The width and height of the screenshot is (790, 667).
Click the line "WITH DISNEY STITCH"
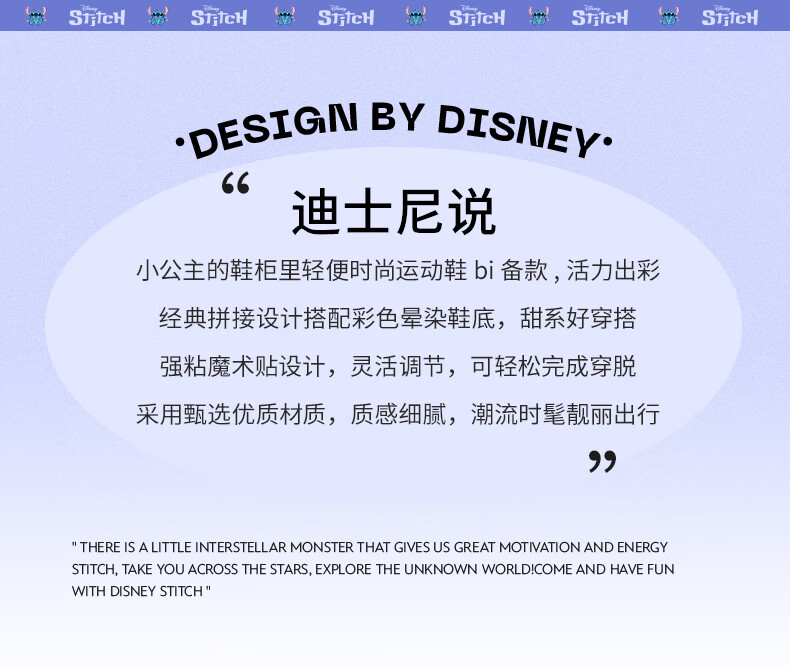(x=141, y=591)
